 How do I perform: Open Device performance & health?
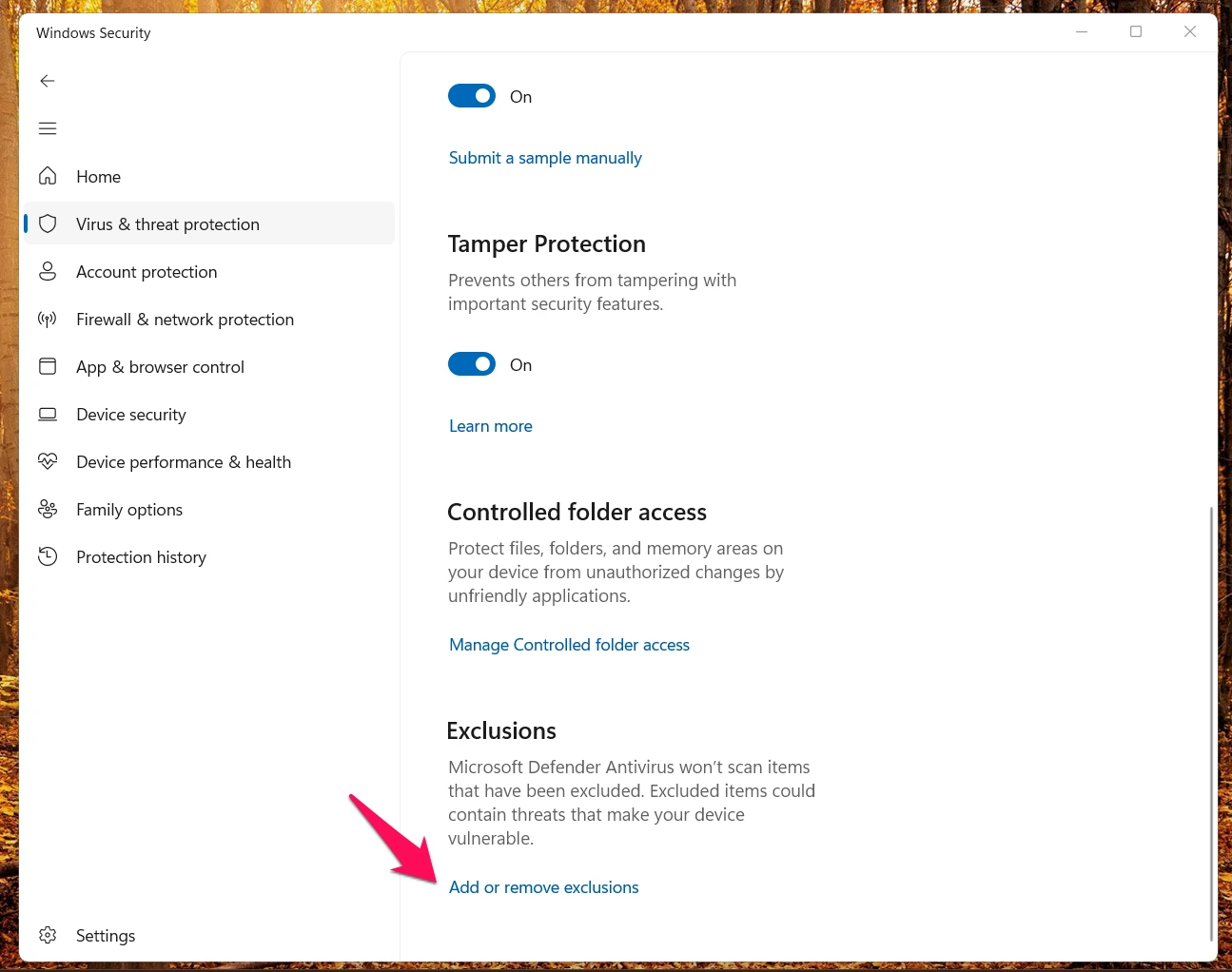(x=184, y=462)
